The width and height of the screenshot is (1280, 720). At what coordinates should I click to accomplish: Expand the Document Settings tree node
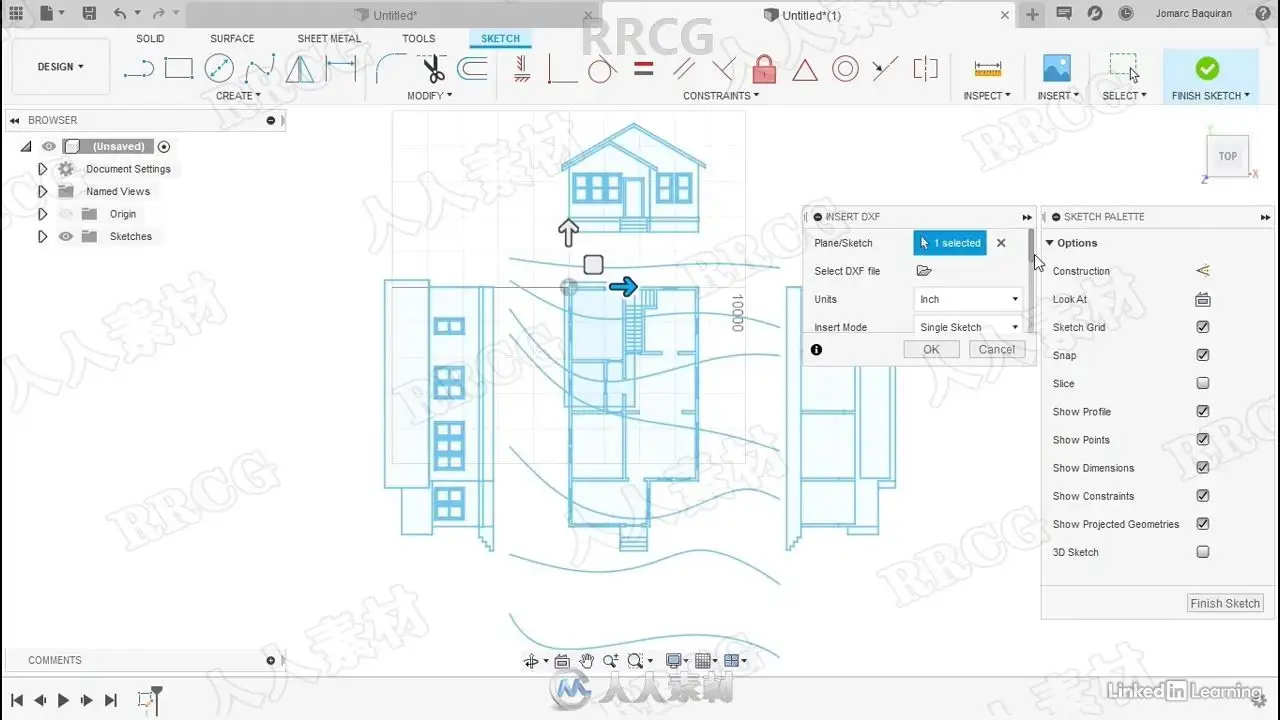point(42,169)
